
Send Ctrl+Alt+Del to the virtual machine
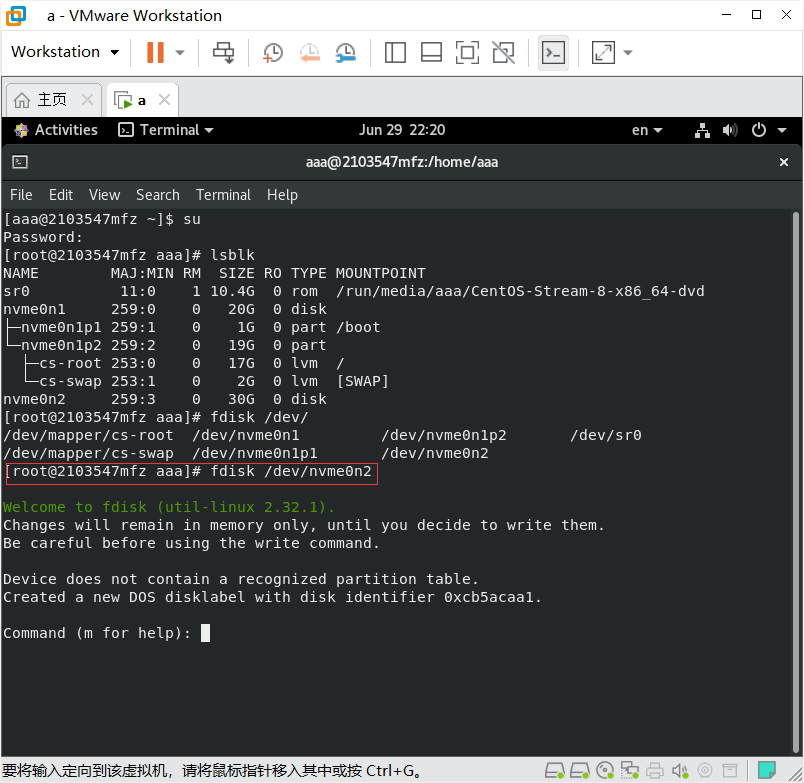224,52
